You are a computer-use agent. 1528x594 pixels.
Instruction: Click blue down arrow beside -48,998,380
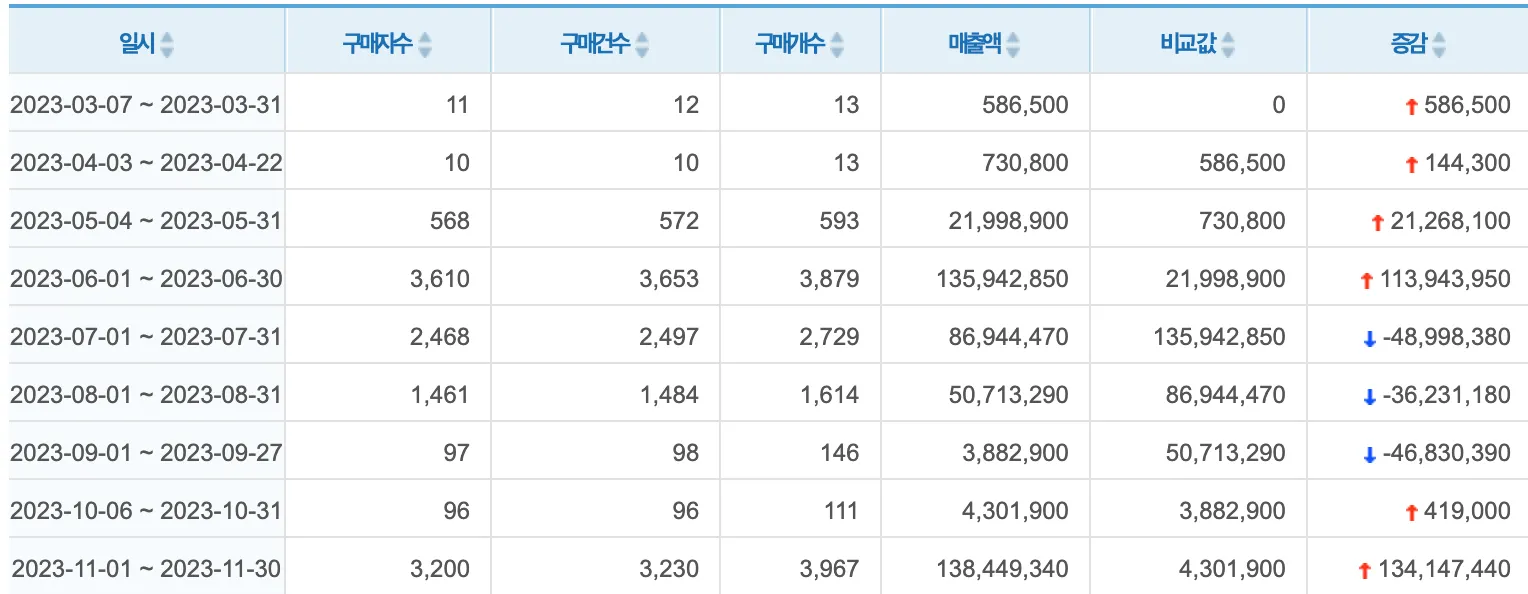pos(1369,339)
